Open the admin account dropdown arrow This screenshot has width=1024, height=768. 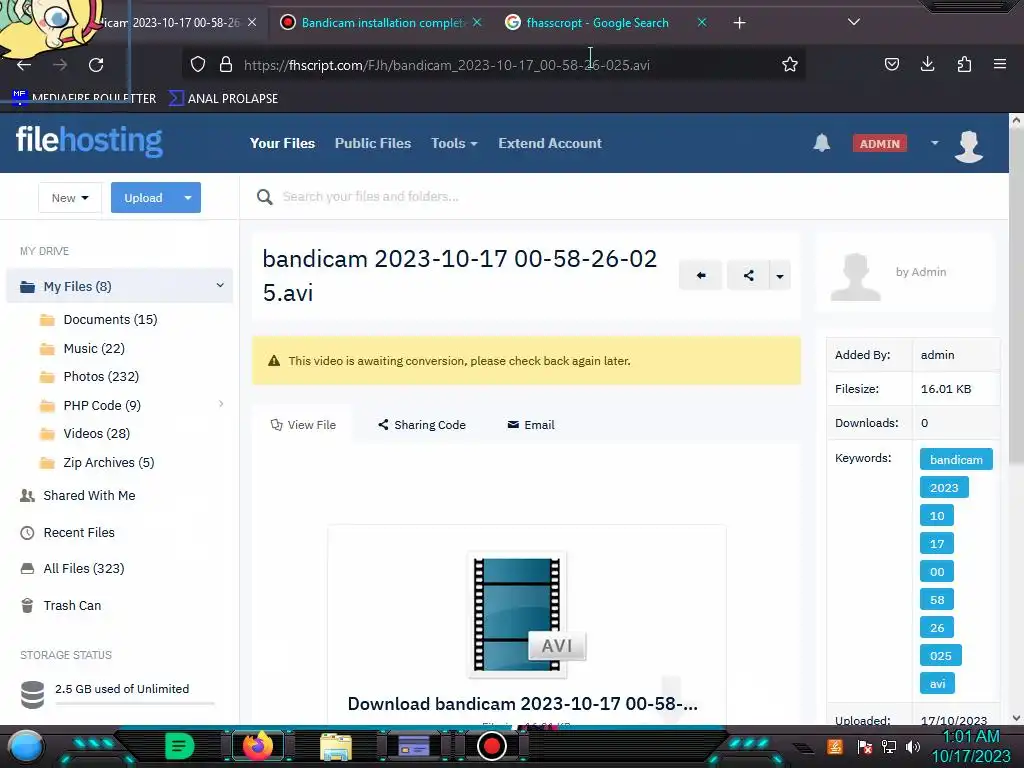935,142
